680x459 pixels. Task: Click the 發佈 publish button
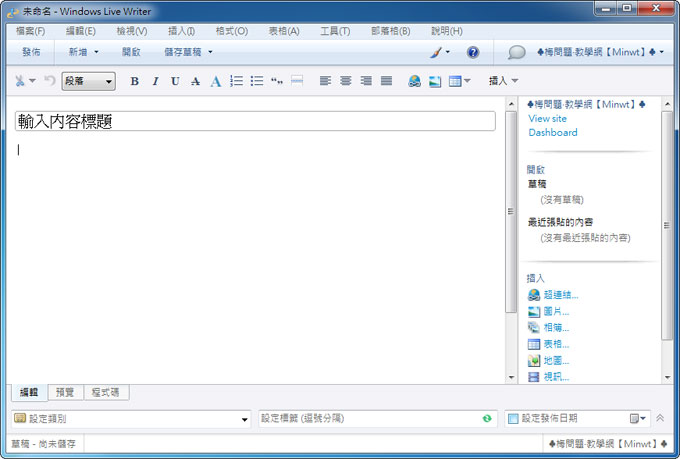(x=31, y=52)
